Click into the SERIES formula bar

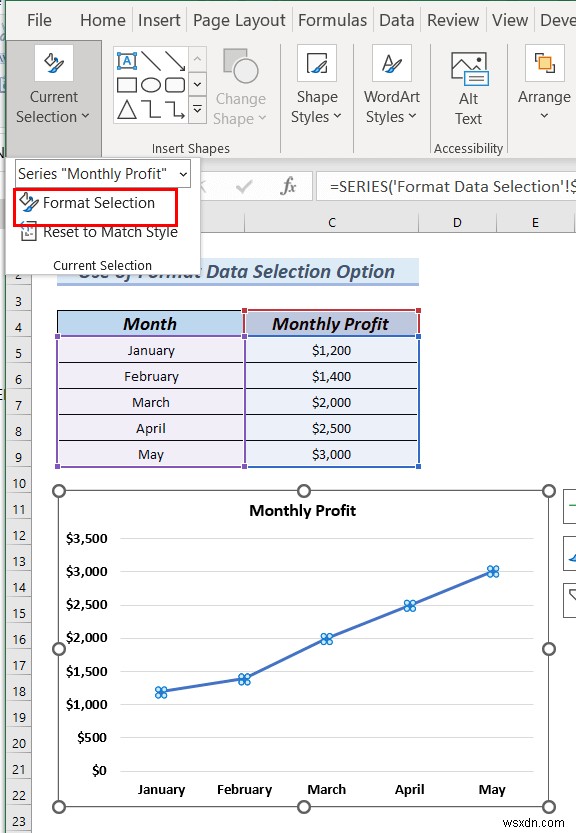pyautogui.click(x=446, y=186)
